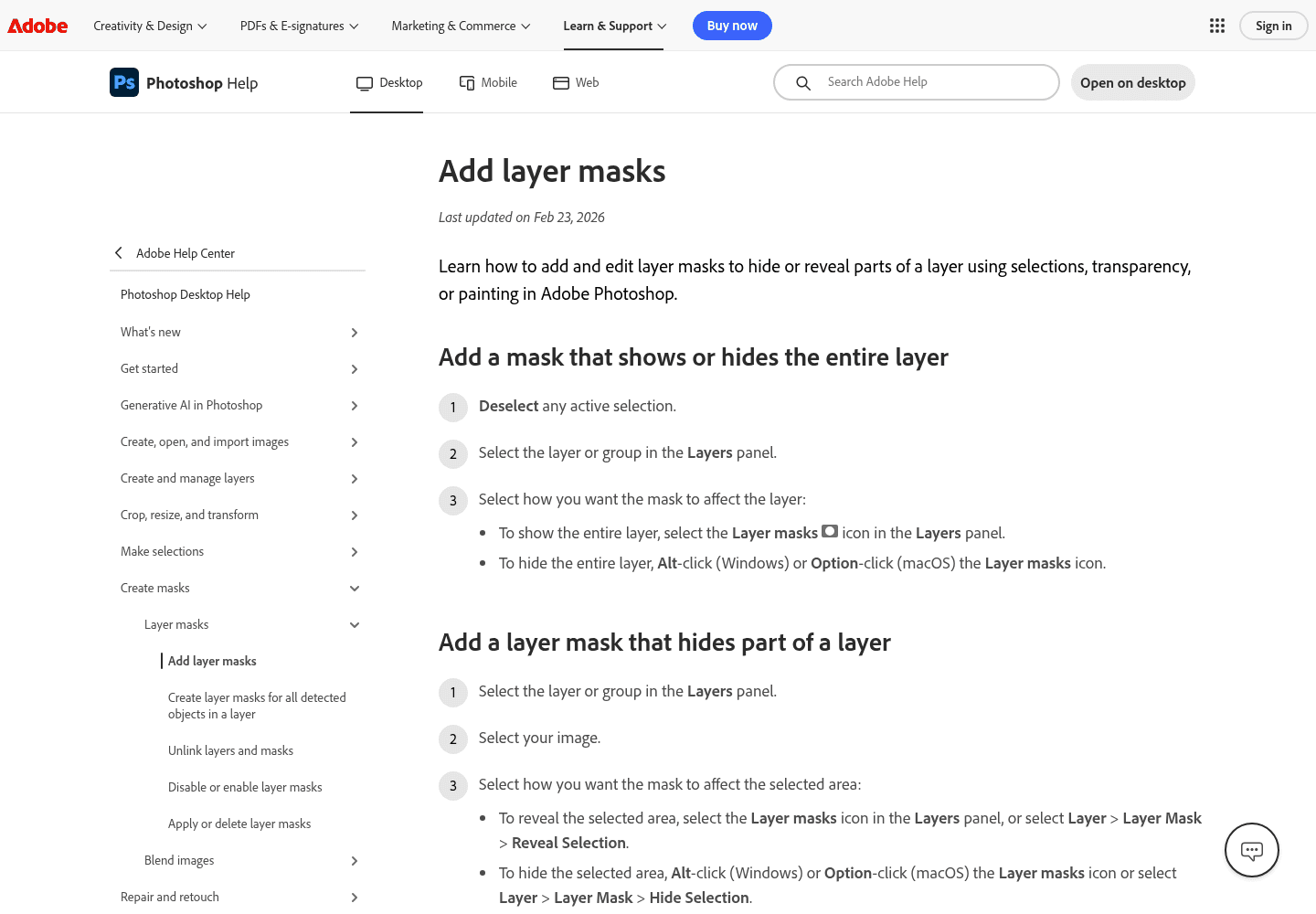The width and height of the screenshot is (1316, 914).
Task: Click the 'Add layer masks' page heading
Action: click(552, 171)
